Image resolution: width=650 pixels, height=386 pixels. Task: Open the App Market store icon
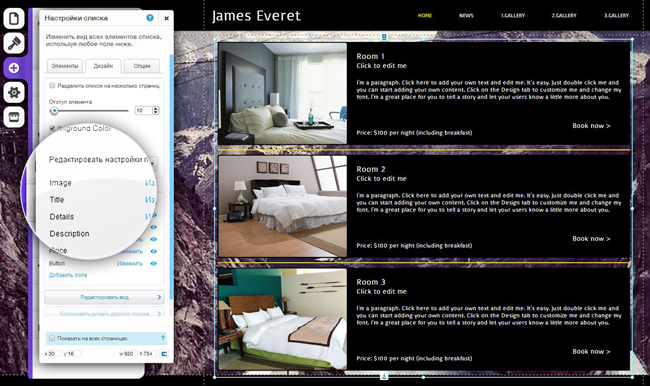(14, 117)
